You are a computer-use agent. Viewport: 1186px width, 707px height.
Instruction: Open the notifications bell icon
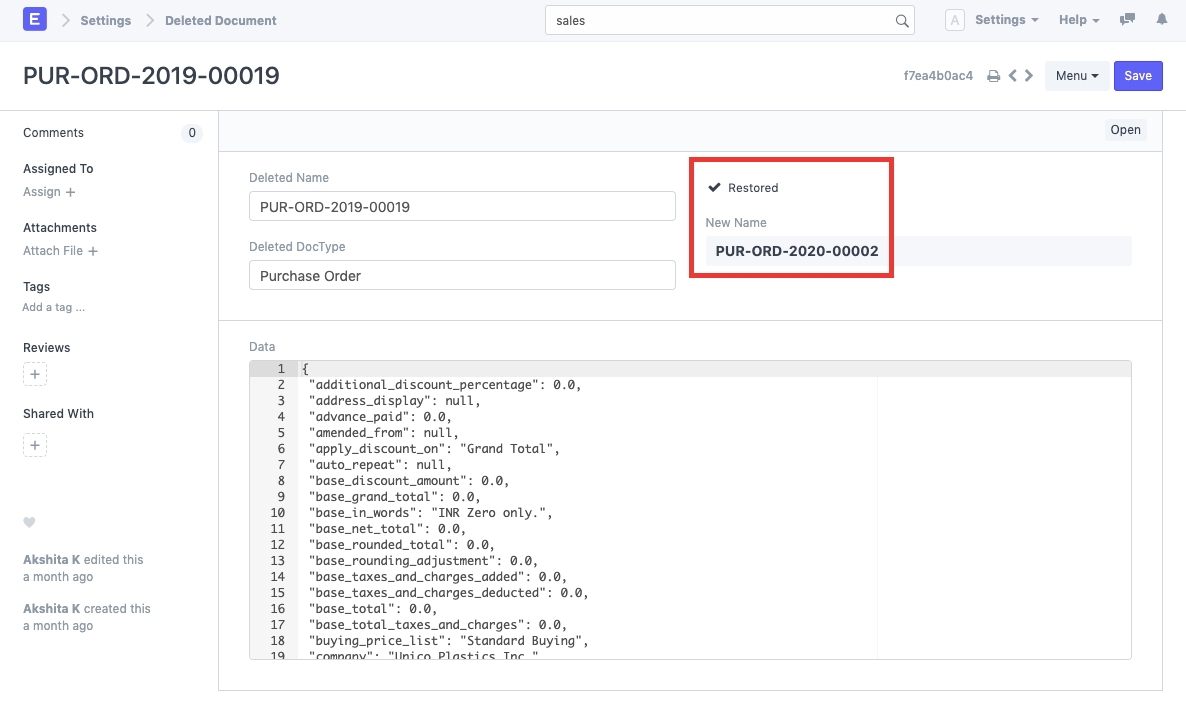click(x=1161, y=20)
